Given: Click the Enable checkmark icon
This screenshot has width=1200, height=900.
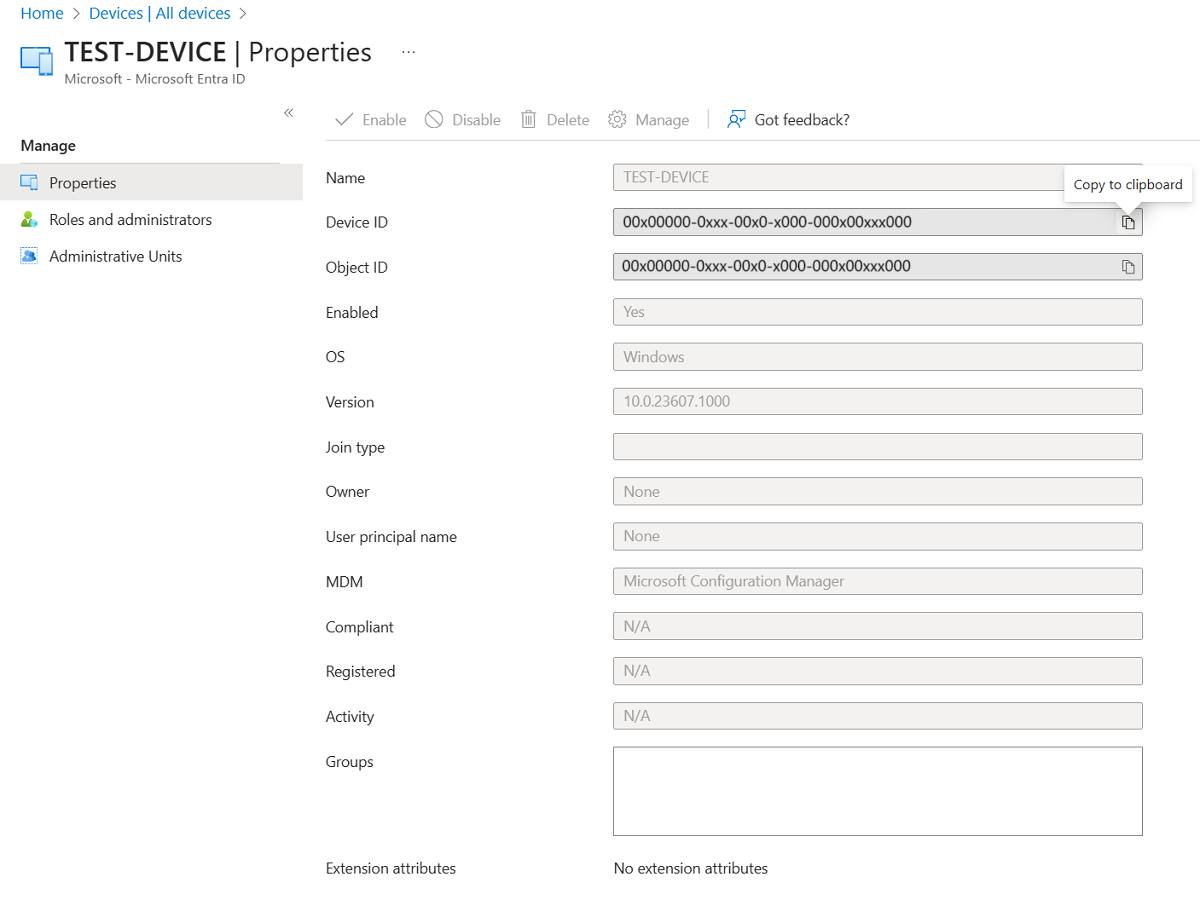Looking at the screenshot, I should coord(344,119).
